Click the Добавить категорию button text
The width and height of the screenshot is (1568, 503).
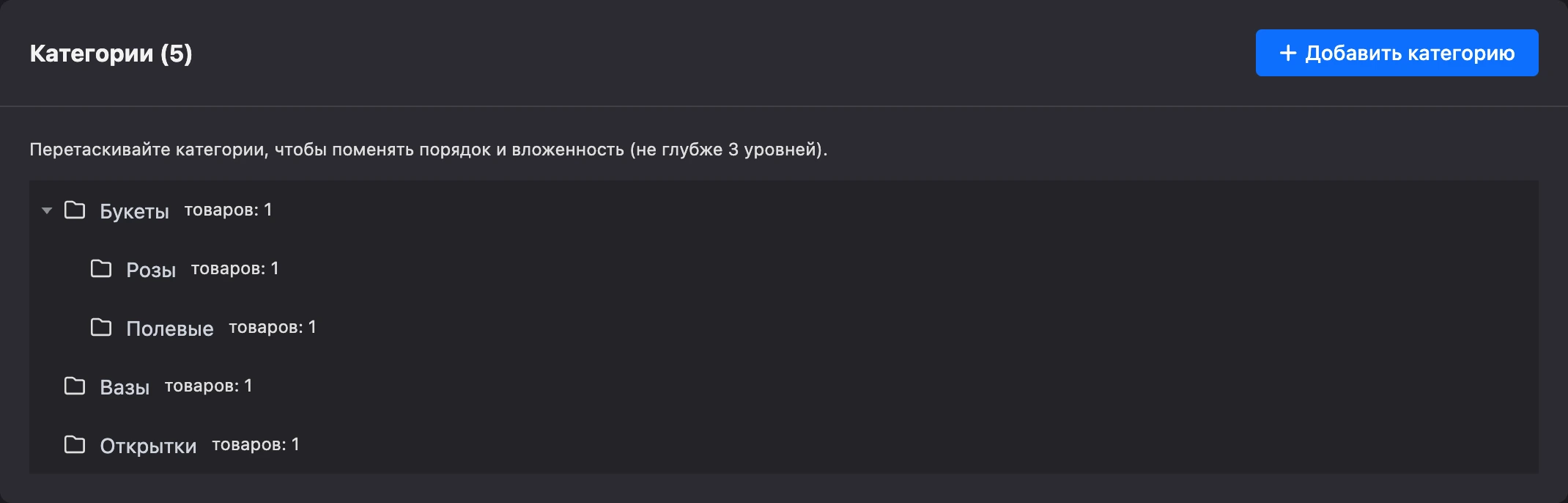pos(1410,53)
